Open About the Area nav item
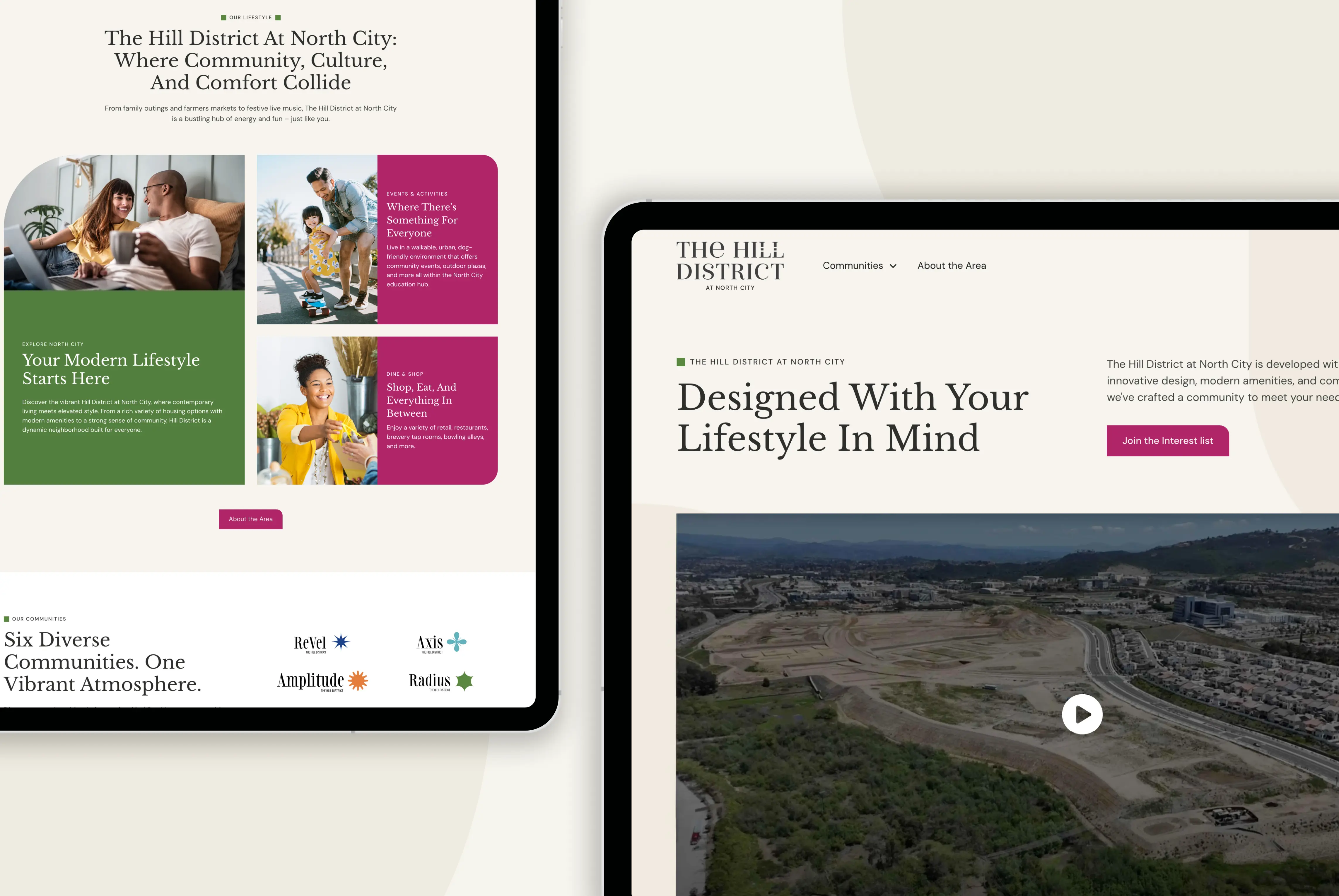Image resolution: width=1339 pixels, height=896 pixels. point(952,266)
